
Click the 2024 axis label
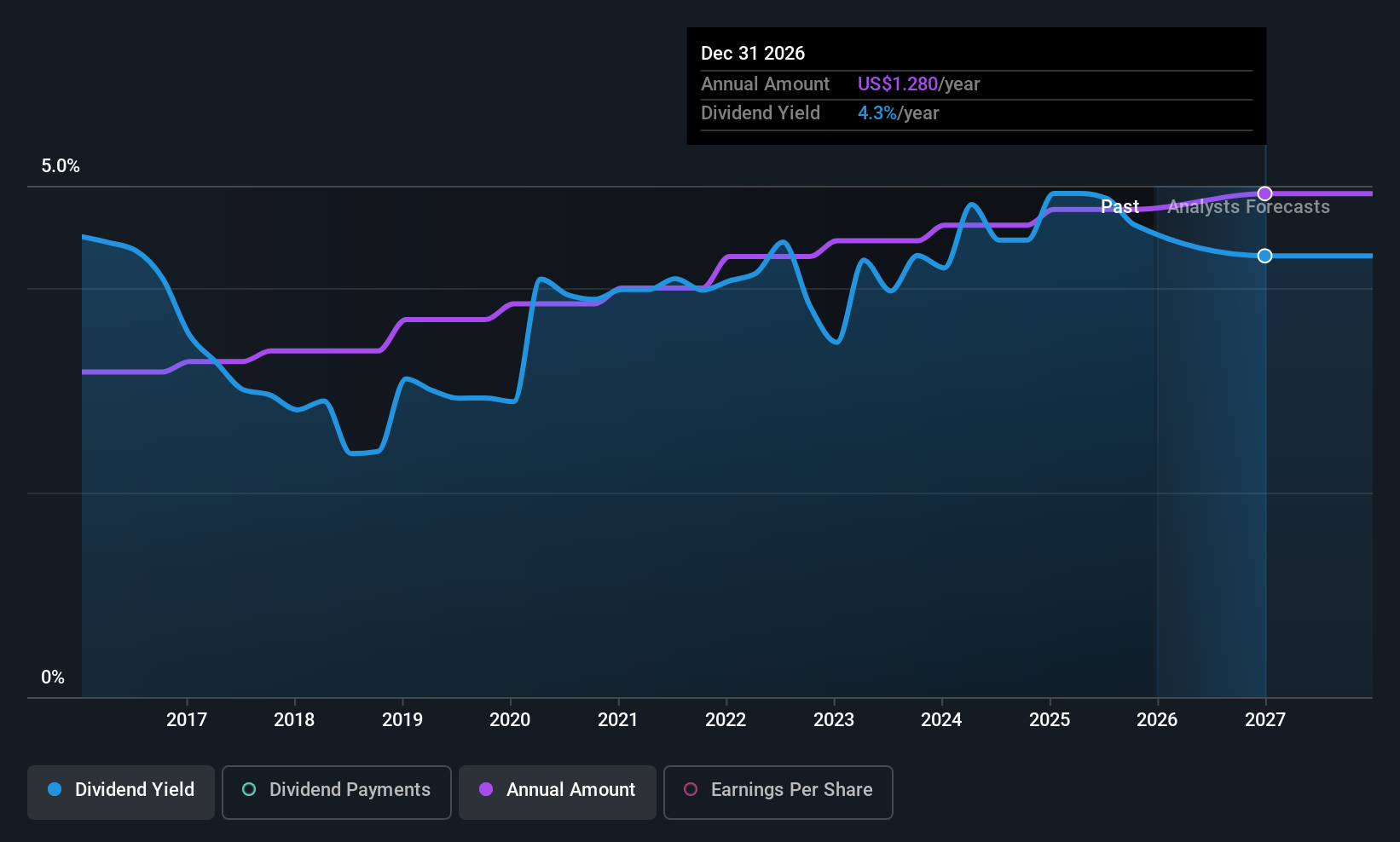pos(941,720)
